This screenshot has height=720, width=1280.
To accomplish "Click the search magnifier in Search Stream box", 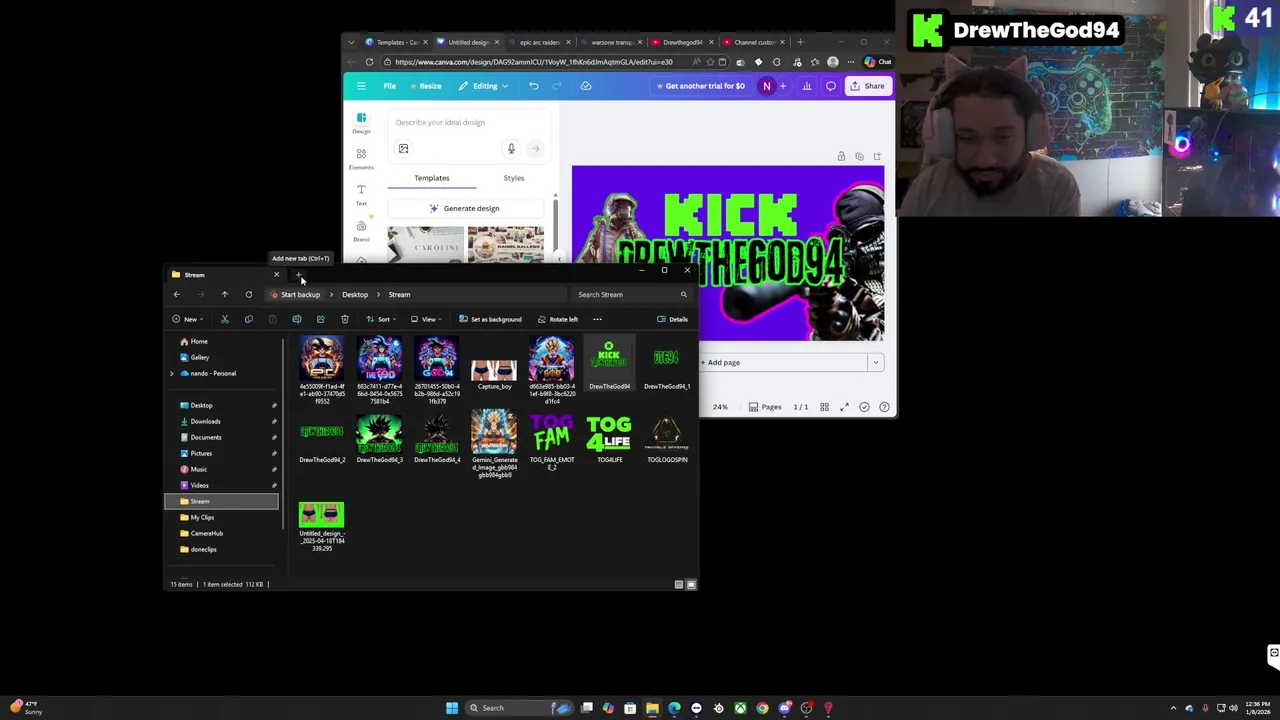I will point(684,295).
